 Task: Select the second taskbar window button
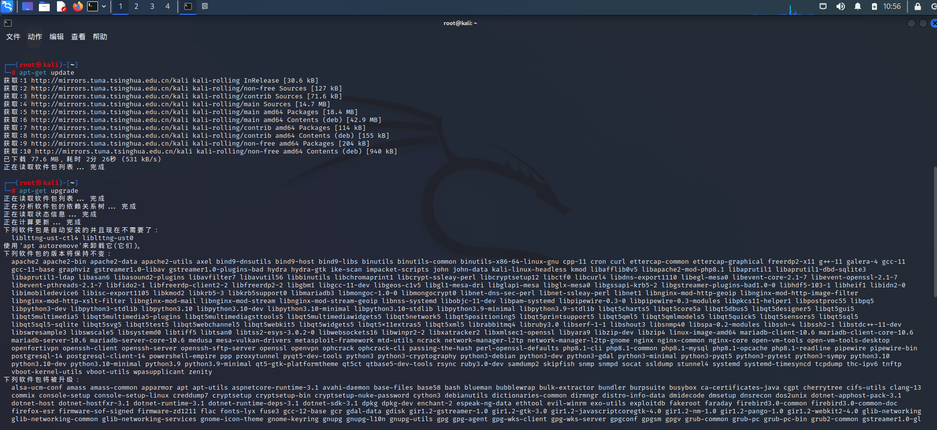click(205, 7)
